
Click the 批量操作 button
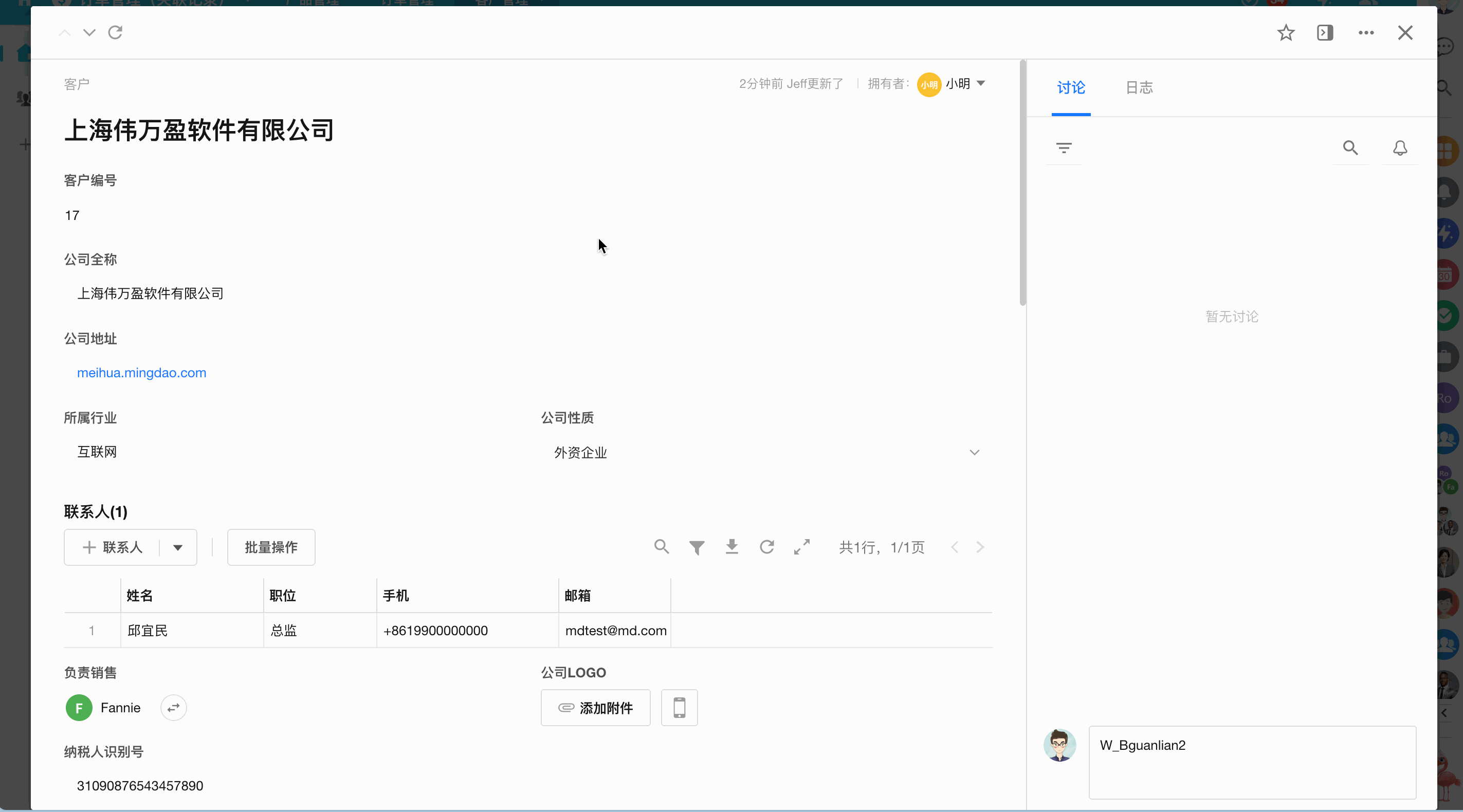click(x=271, y=547)
